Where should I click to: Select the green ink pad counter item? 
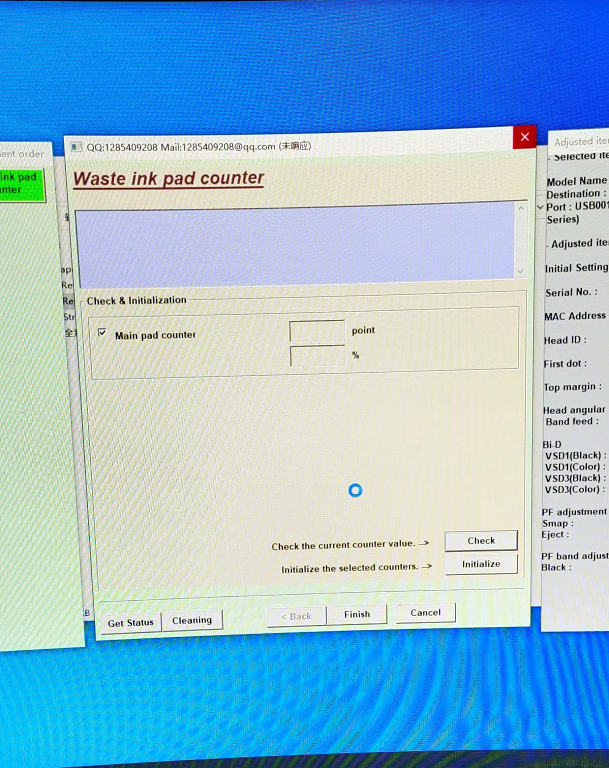tap(20, 183)
